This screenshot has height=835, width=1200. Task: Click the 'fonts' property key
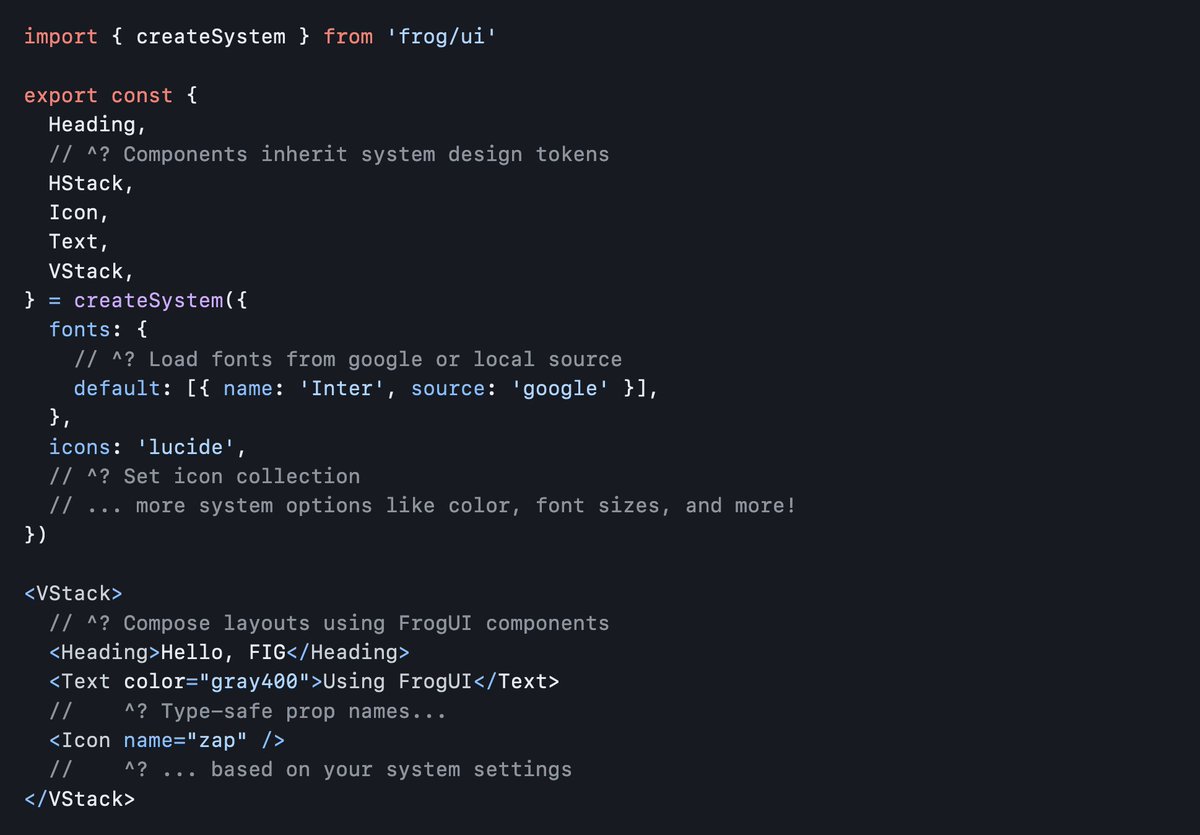click(80, 329)
